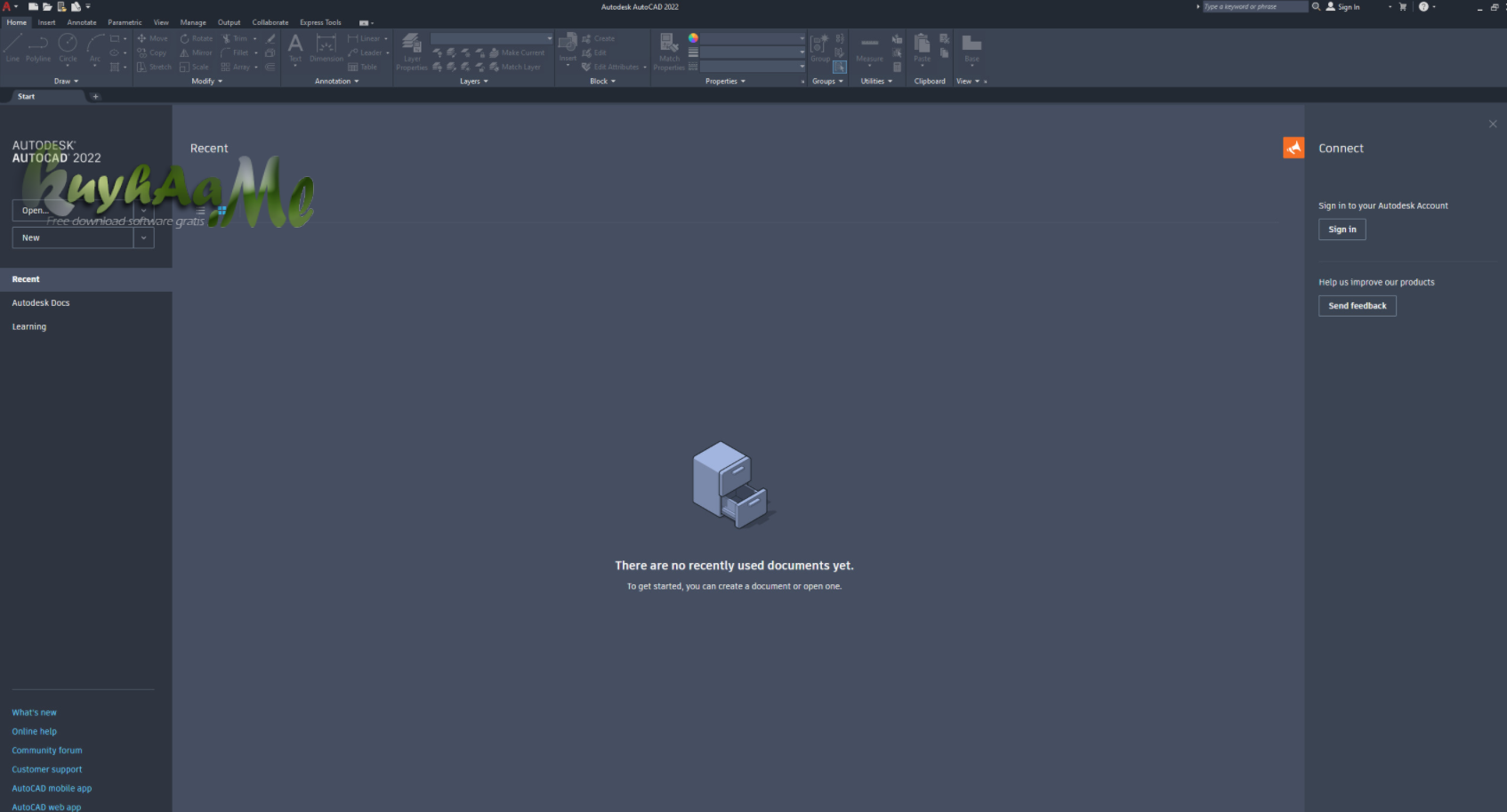Open the What's new link

34,712
